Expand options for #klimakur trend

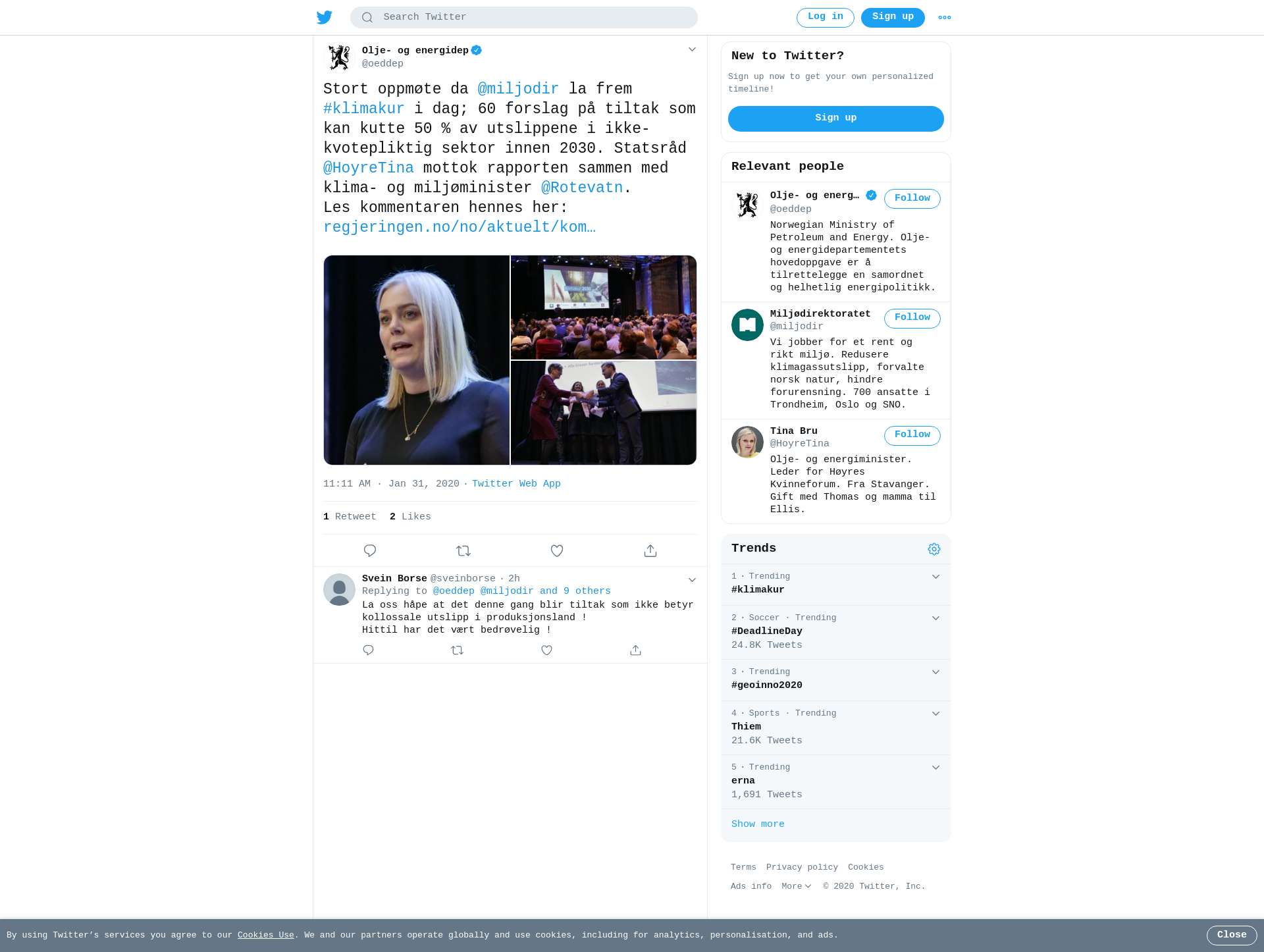click(935, 577)
